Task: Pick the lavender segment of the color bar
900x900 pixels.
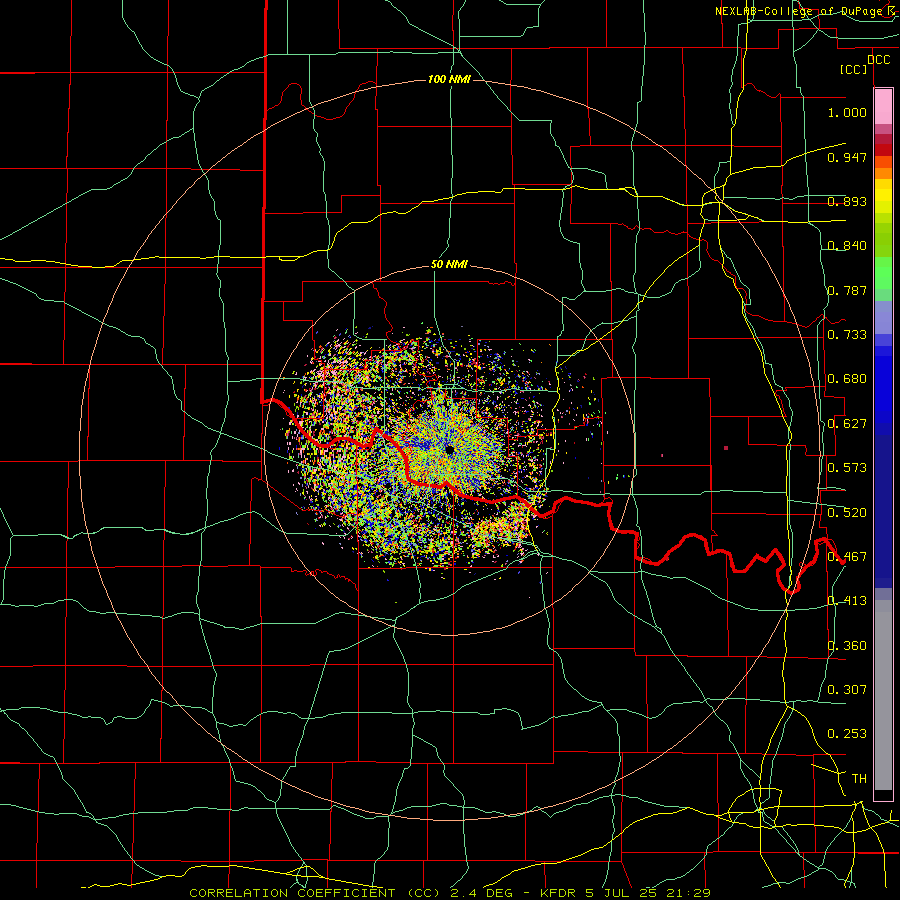Action: pos(883,317)
